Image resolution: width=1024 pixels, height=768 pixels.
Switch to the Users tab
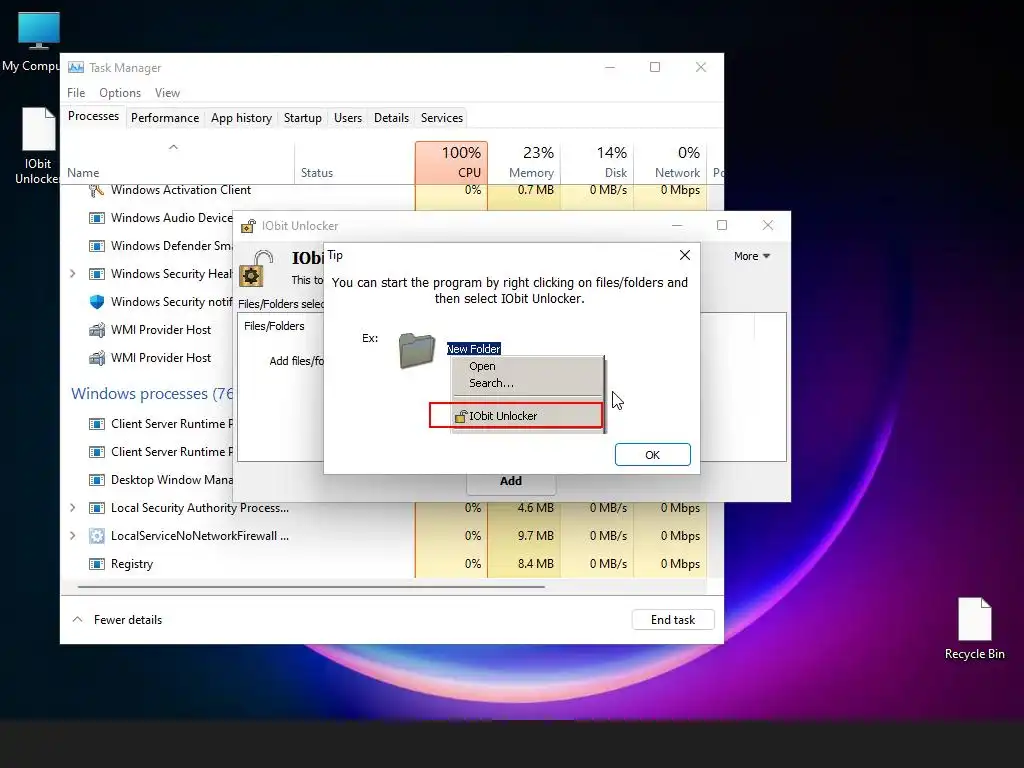[x=347, y=118]
